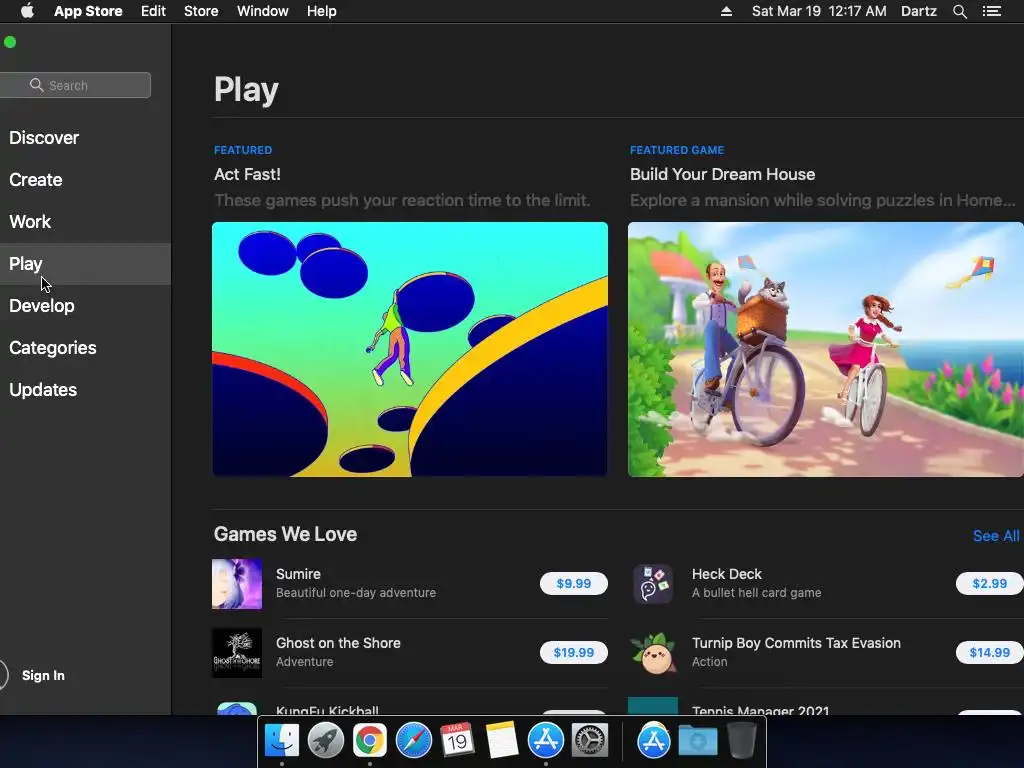This screenshot has height=768, width=1024.
Task: Open Calendar from the dock
Action: 457,741
